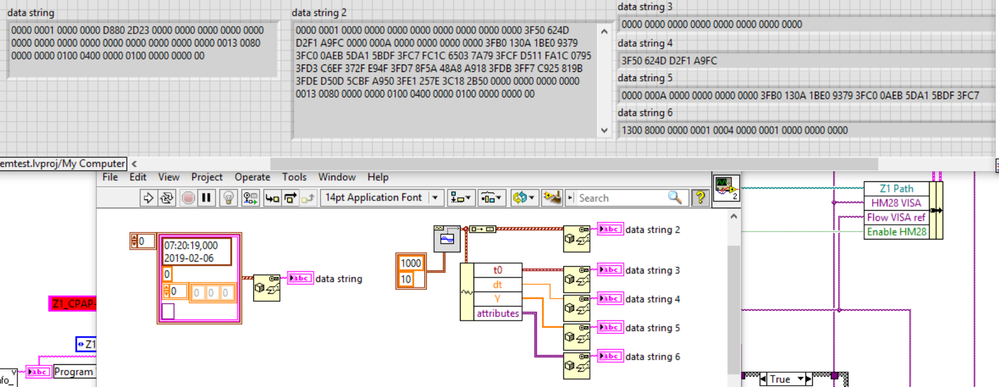Click the Run Continuously button

[x=167, y=198]
